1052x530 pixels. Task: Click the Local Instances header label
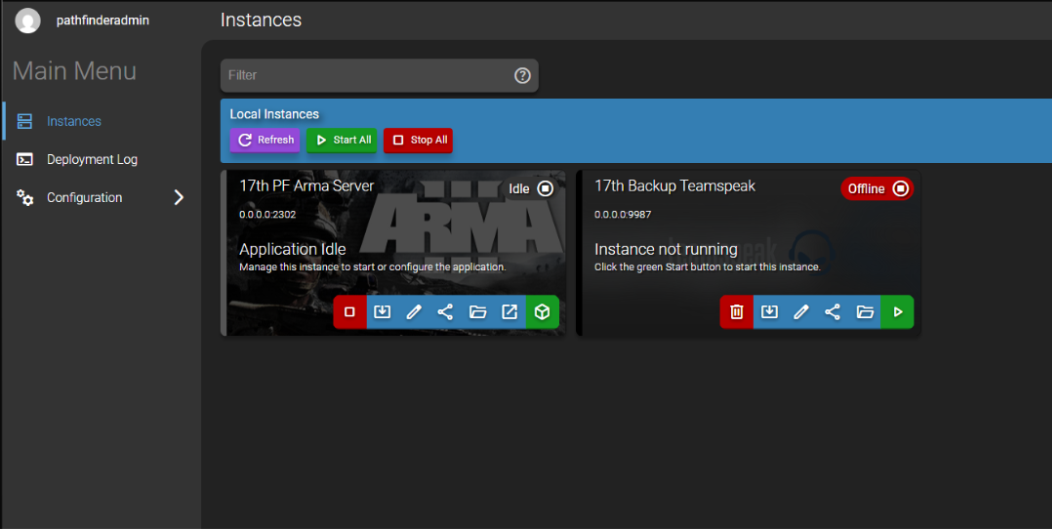pyautogui.click(x=274, y=114)
